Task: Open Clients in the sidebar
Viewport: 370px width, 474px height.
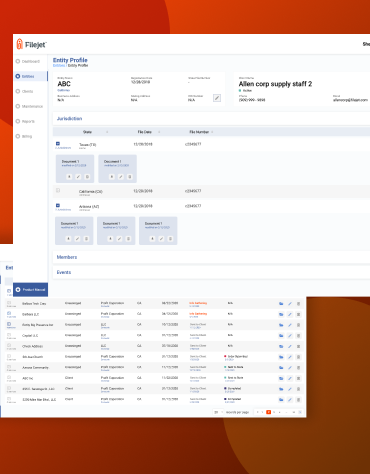Action: 25,91
